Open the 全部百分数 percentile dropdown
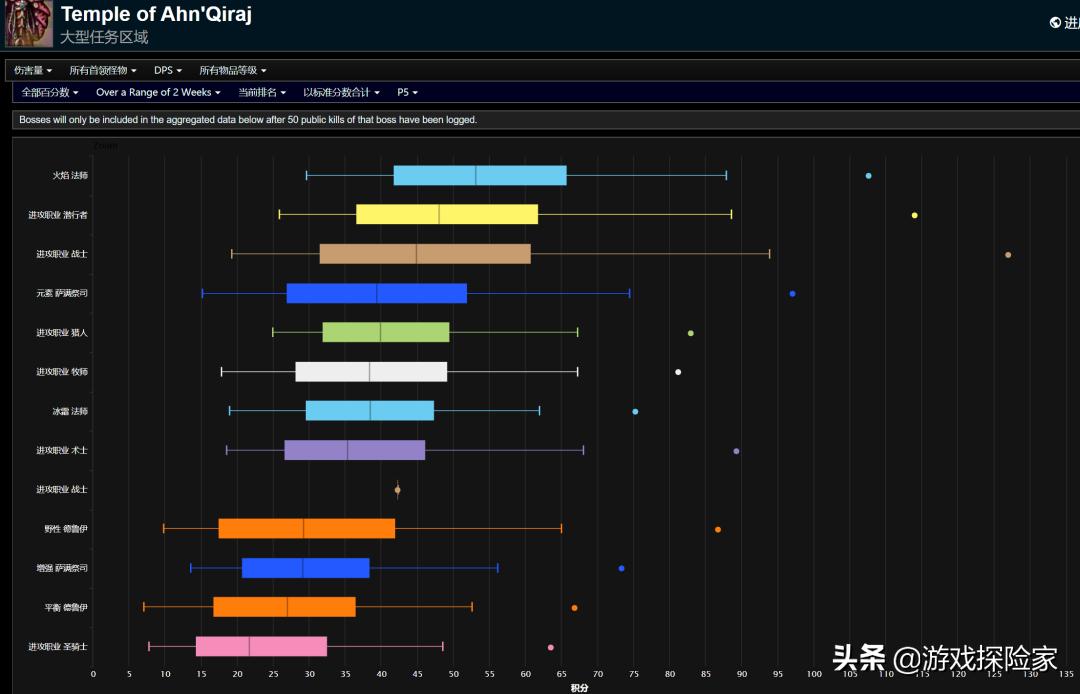 click(50, 92)
